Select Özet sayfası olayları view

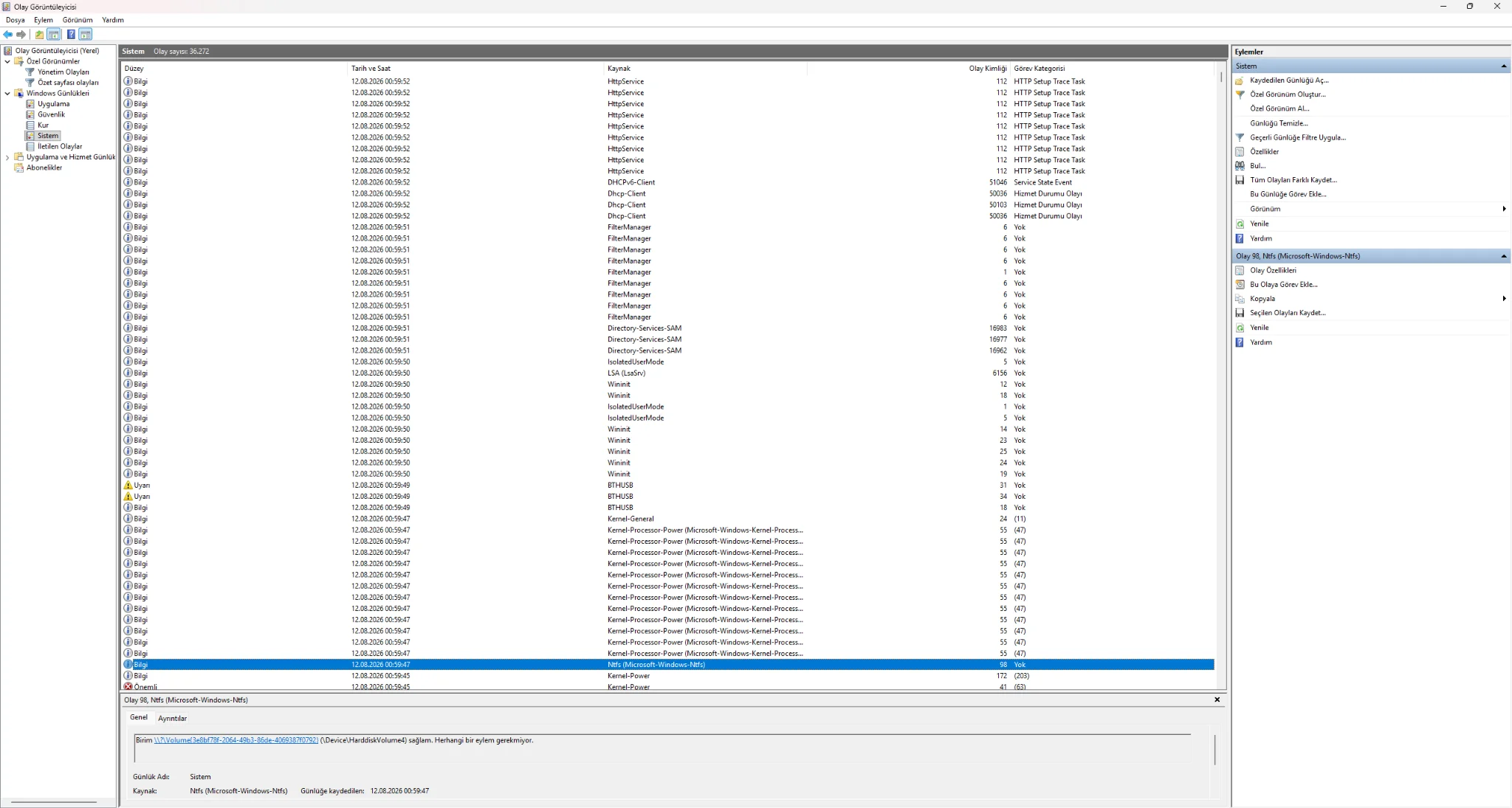[x=68, y=83]
